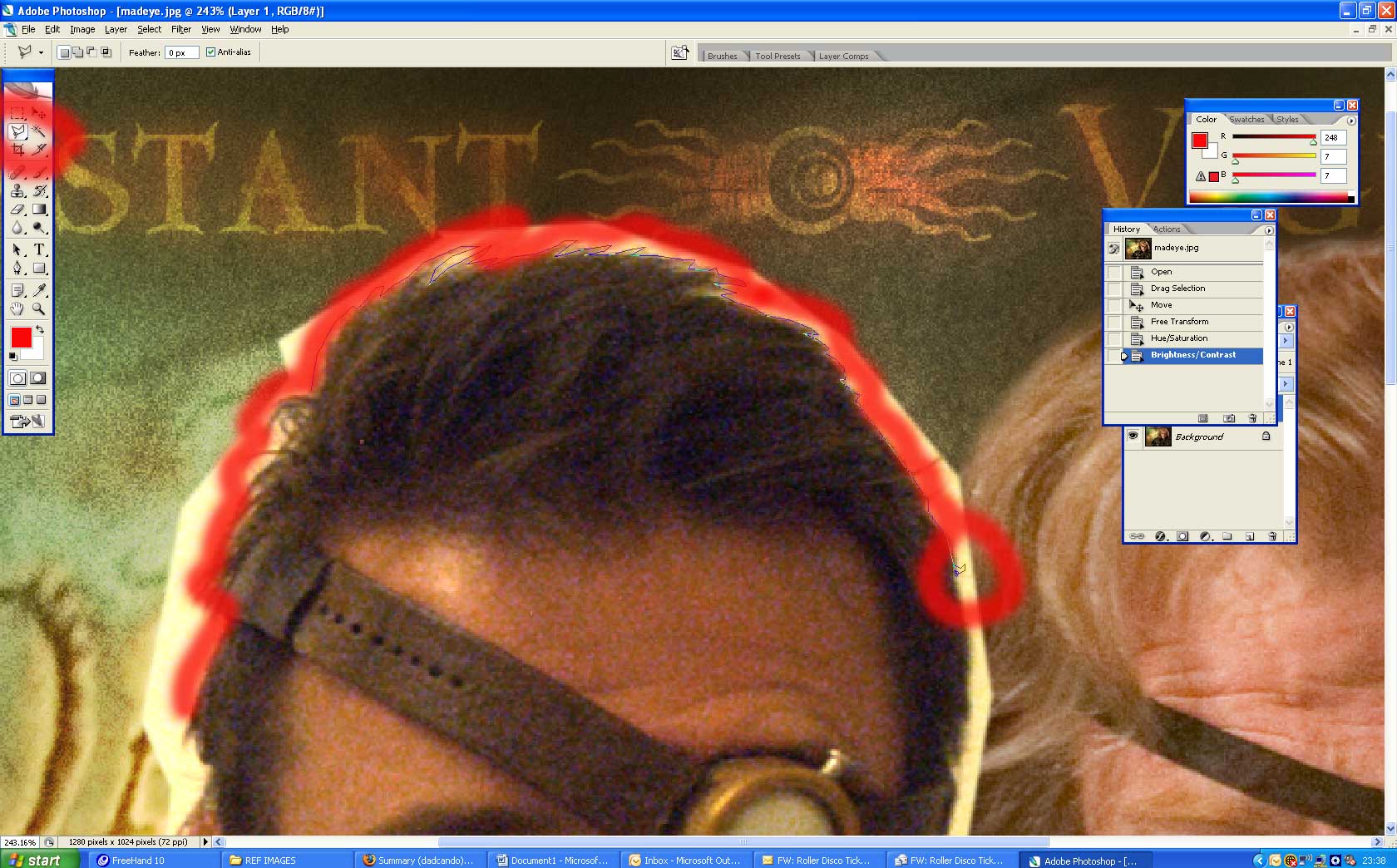Create new document from current history state

(1202, 418)
